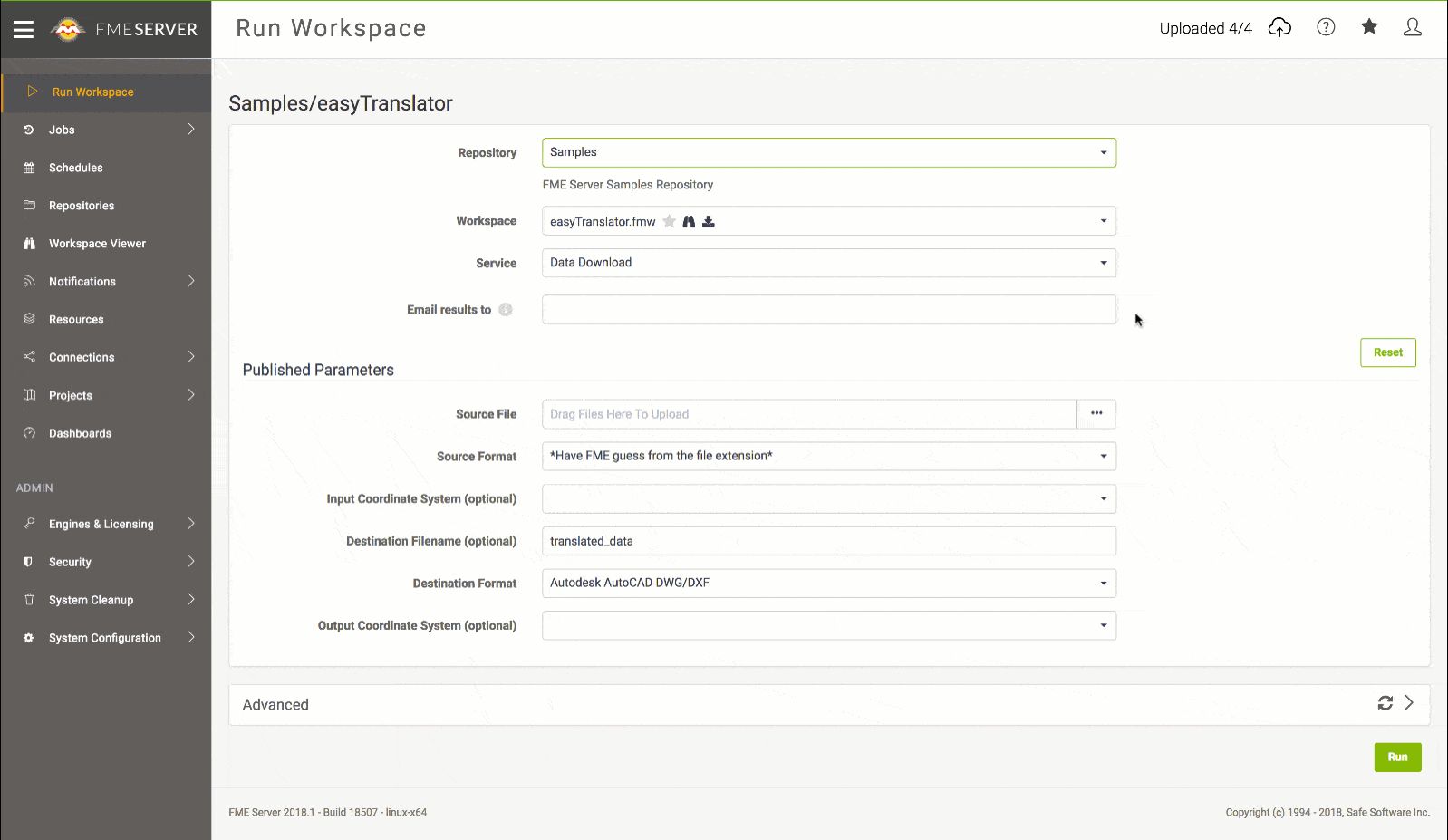Click the Workspace Viewer binoculars sidebar icon
Viewport: 1448px width, 840px height.
(x=29, y=244)
